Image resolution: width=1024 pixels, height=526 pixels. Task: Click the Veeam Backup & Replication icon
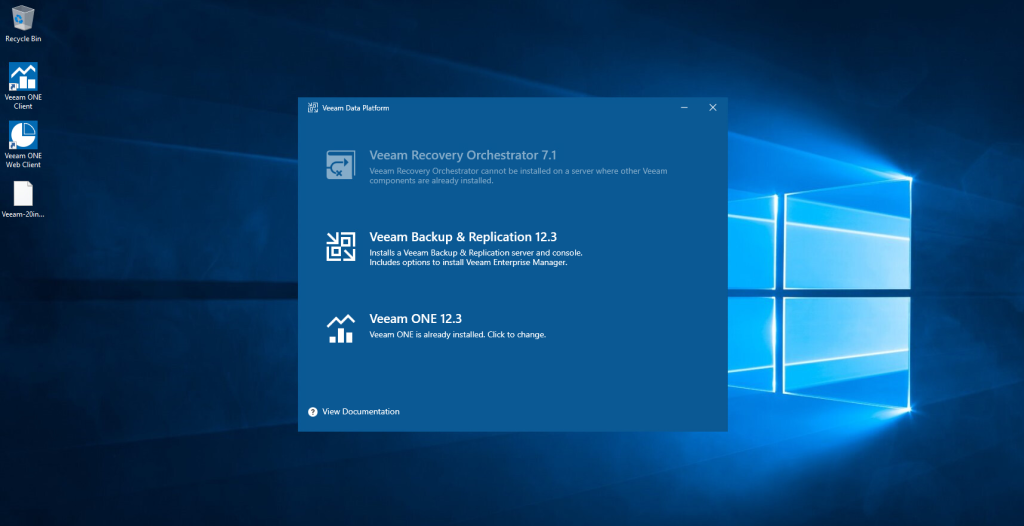click(x=341, y=246)
